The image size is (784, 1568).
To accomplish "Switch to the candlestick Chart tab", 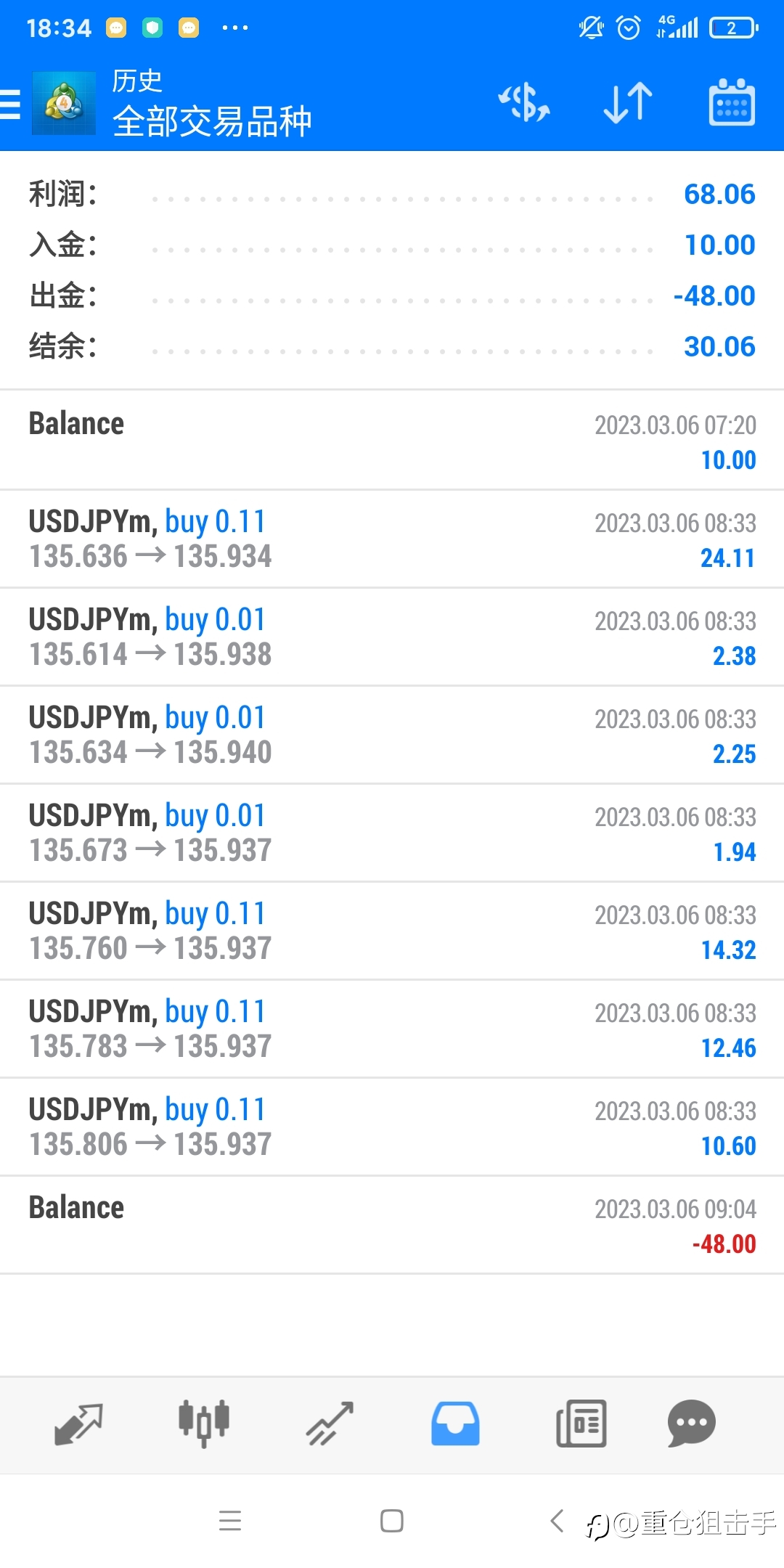I will (204, 1424).
